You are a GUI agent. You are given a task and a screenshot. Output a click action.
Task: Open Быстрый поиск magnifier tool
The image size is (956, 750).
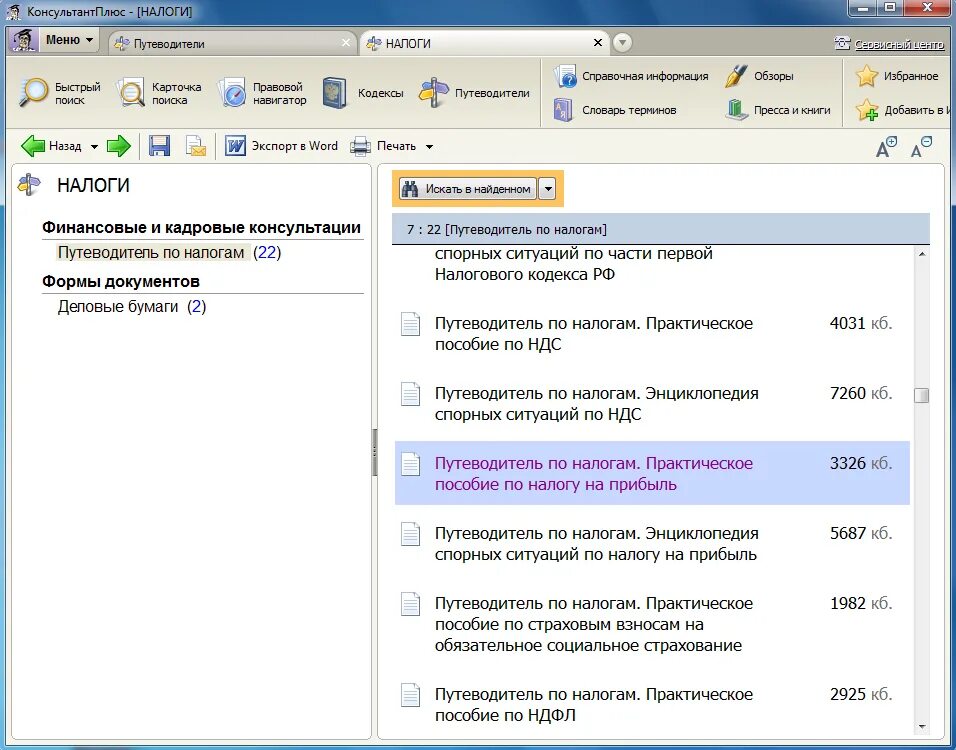point(59,93)
